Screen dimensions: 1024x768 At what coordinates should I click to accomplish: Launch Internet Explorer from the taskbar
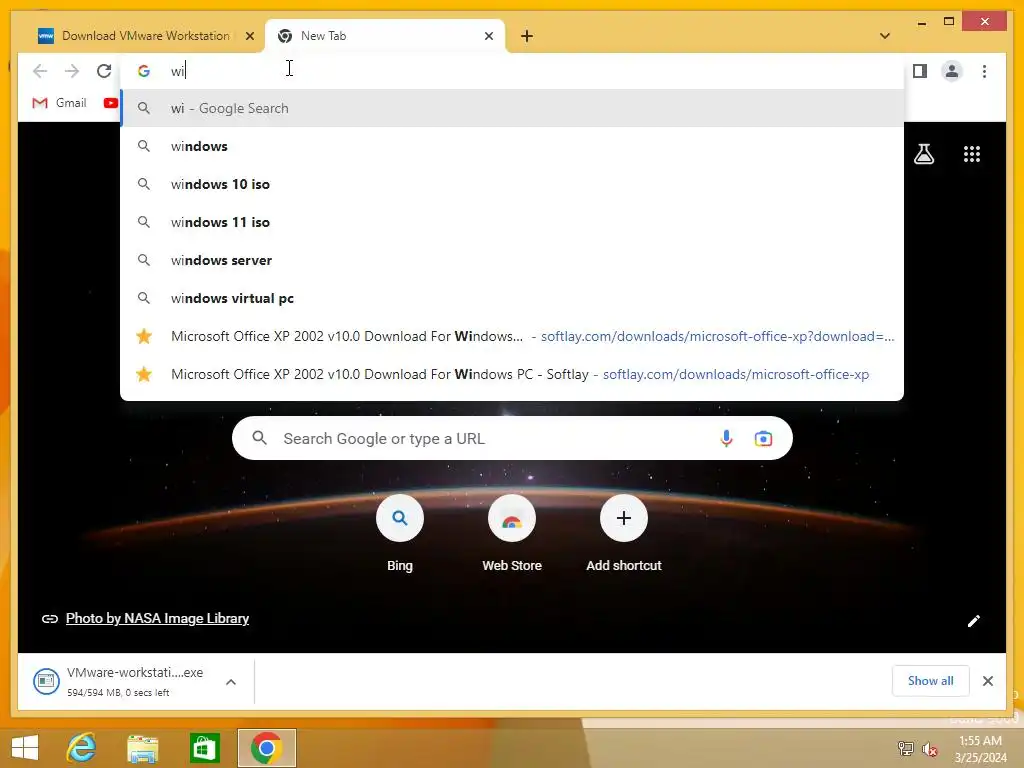point(82,748)
